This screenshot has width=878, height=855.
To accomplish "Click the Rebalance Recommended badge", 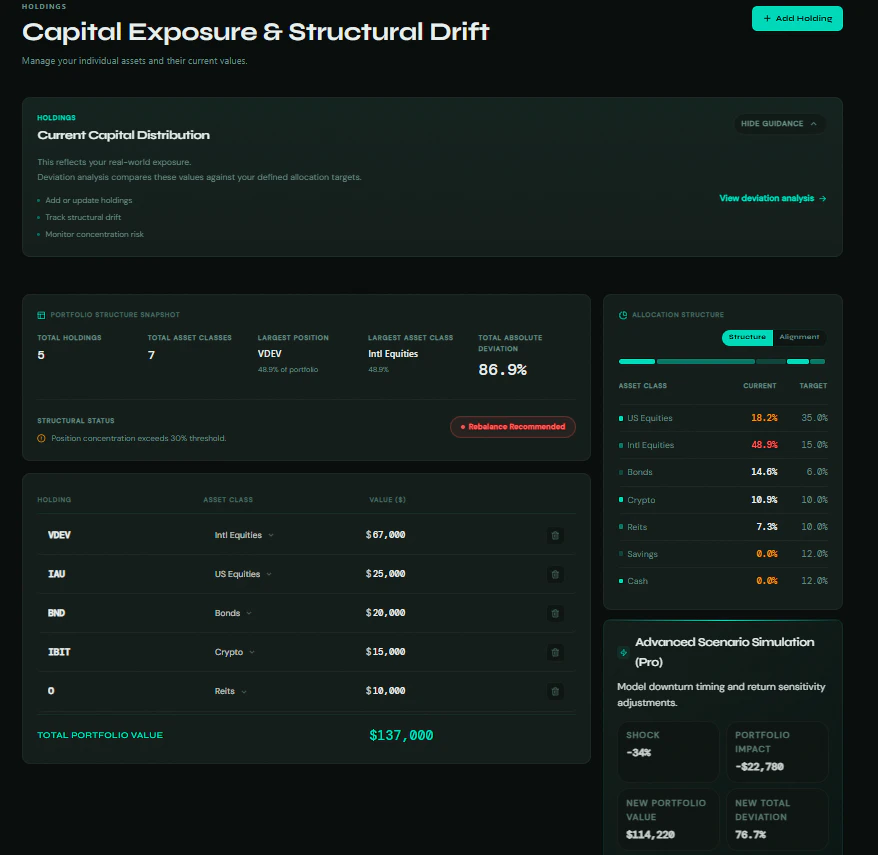I will tap(512, 427).
